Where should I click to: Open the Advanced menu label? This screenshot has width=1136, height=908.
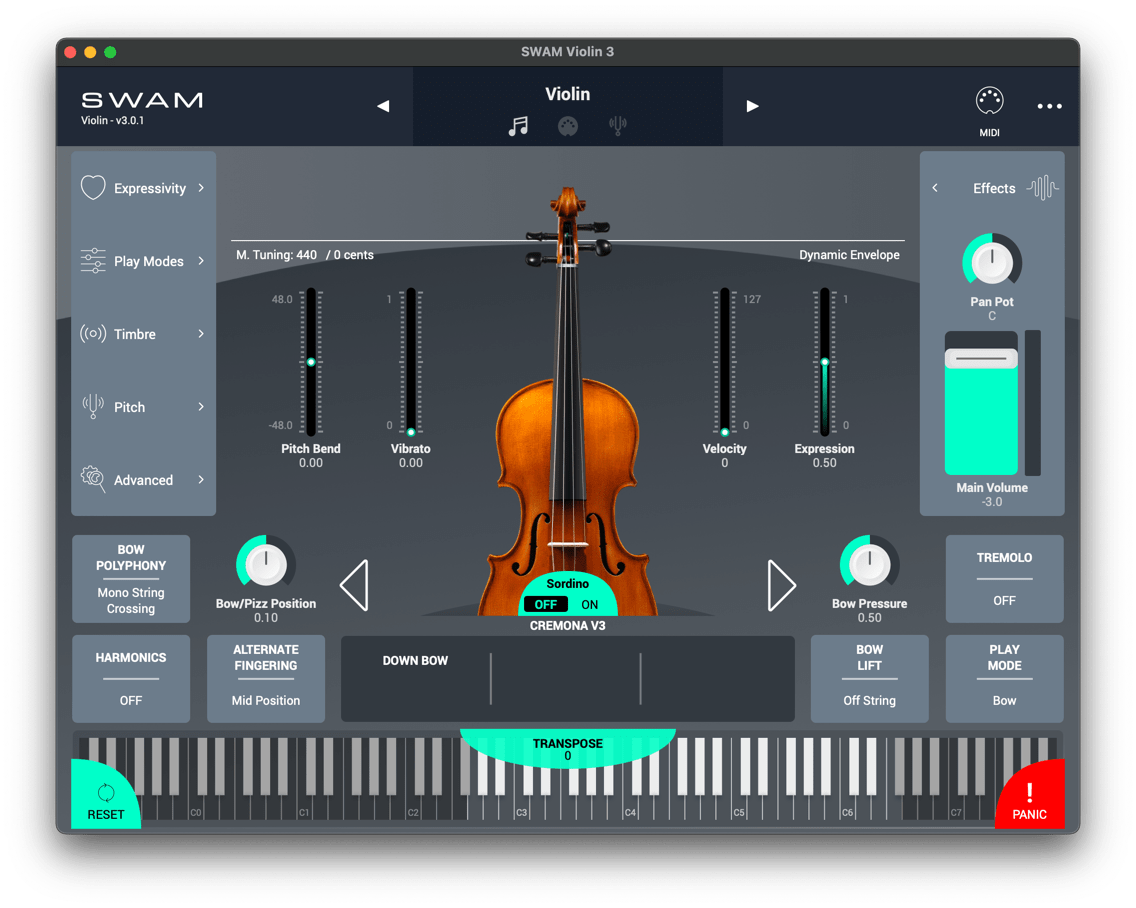pos(143,480)
